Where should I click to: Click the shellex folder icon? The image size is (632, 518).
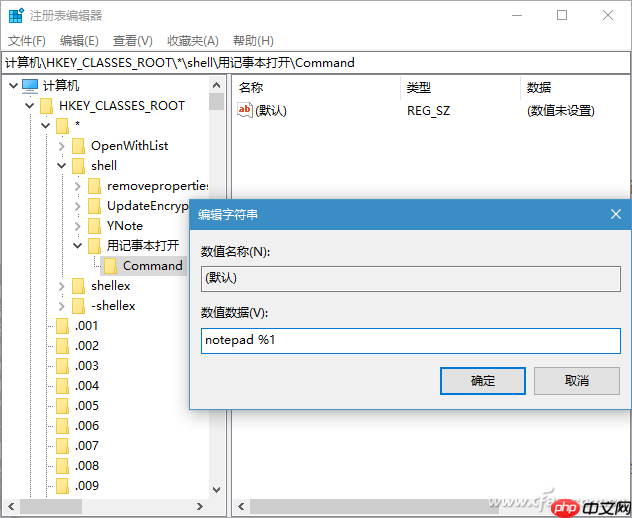coord(79,286)
